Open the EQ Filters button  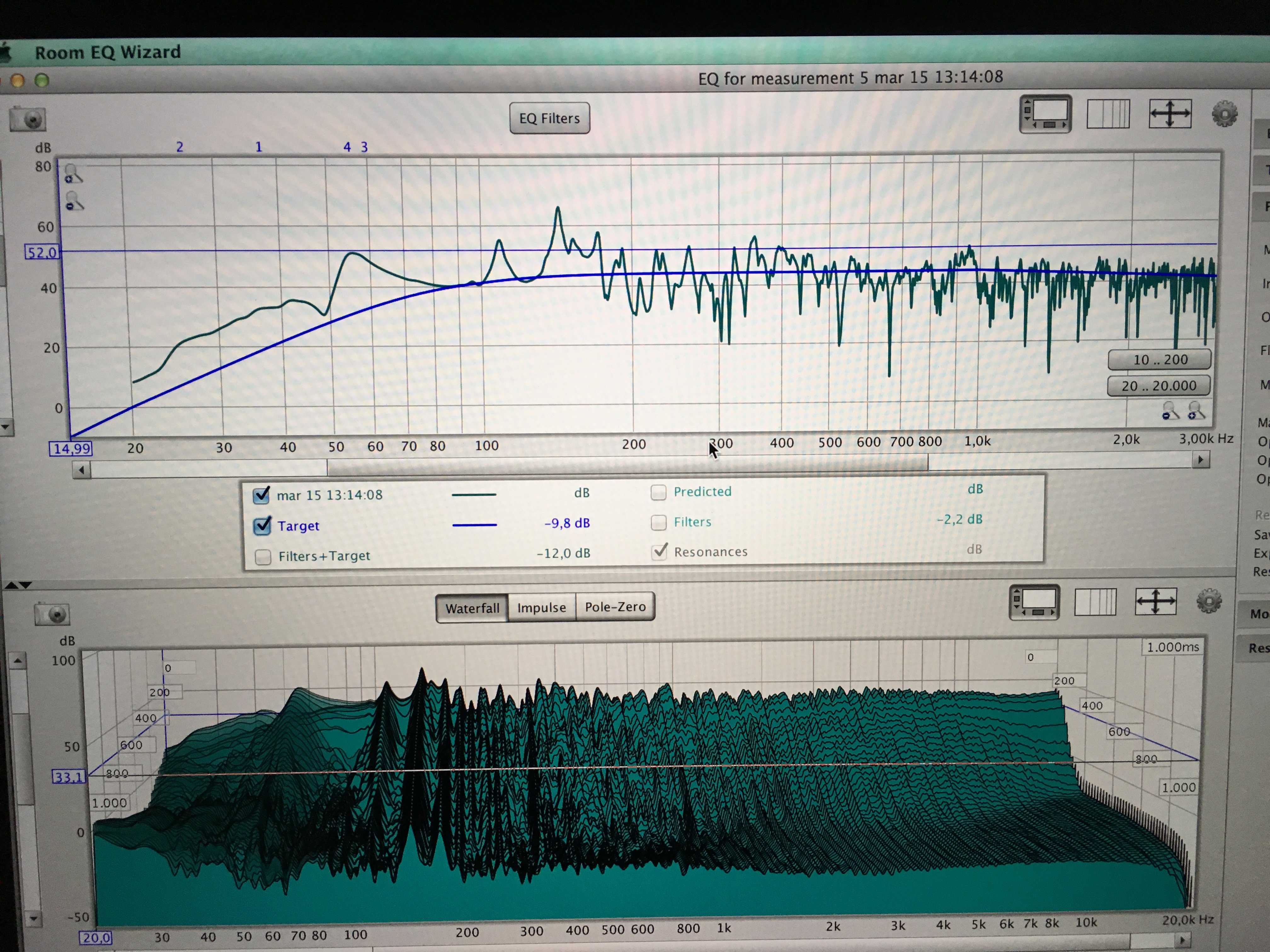click(x=549, y=118)
